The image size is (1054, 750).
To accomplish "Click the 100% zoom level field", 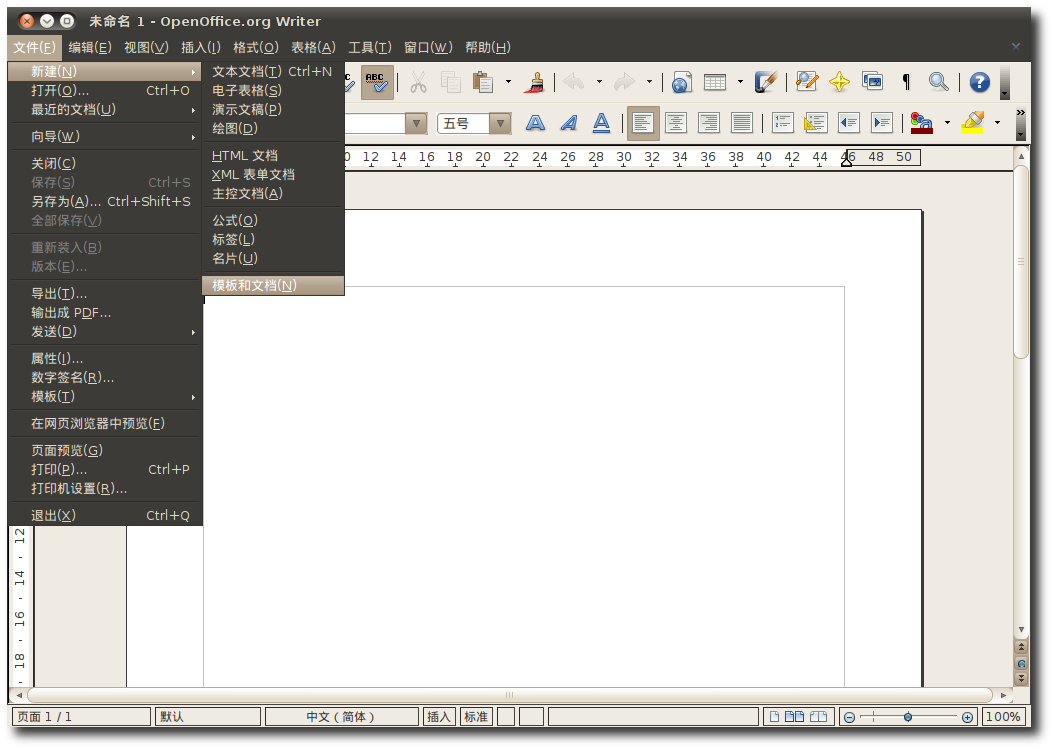I will [x=1003, y=717].
